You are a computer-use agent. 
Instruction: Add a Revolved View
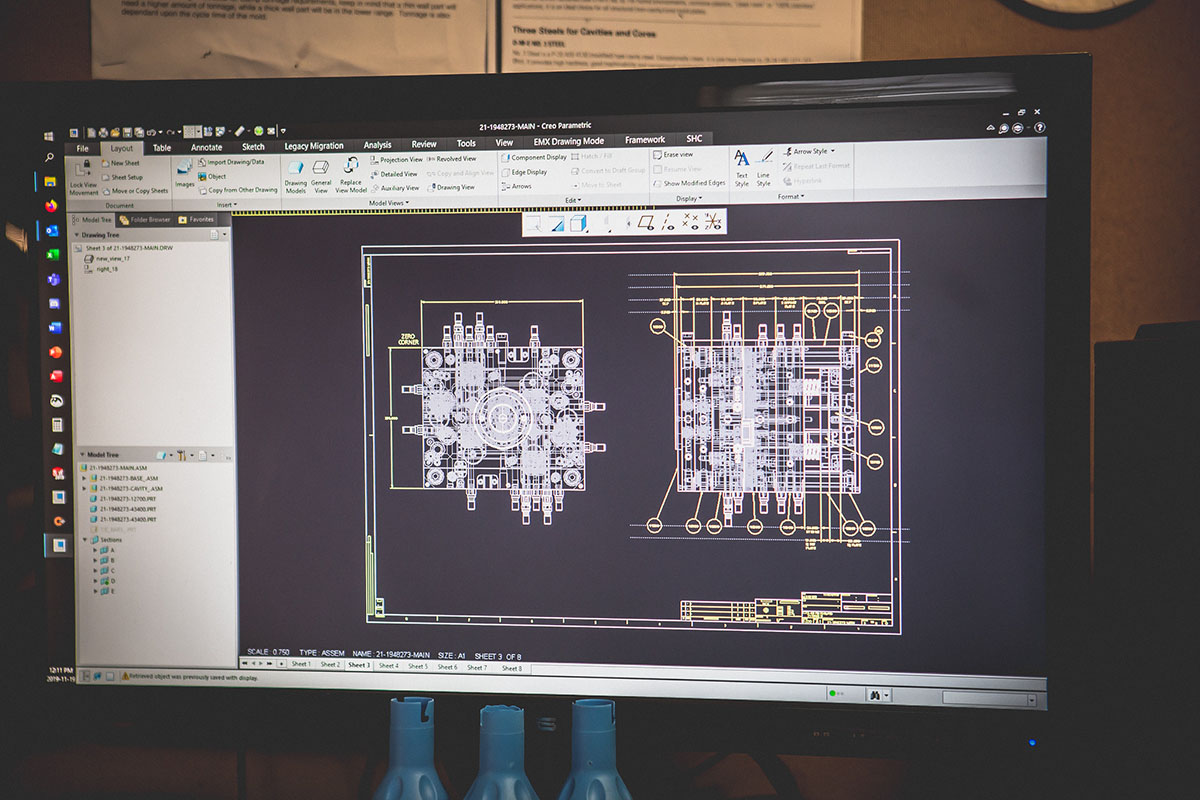[452, 158]
